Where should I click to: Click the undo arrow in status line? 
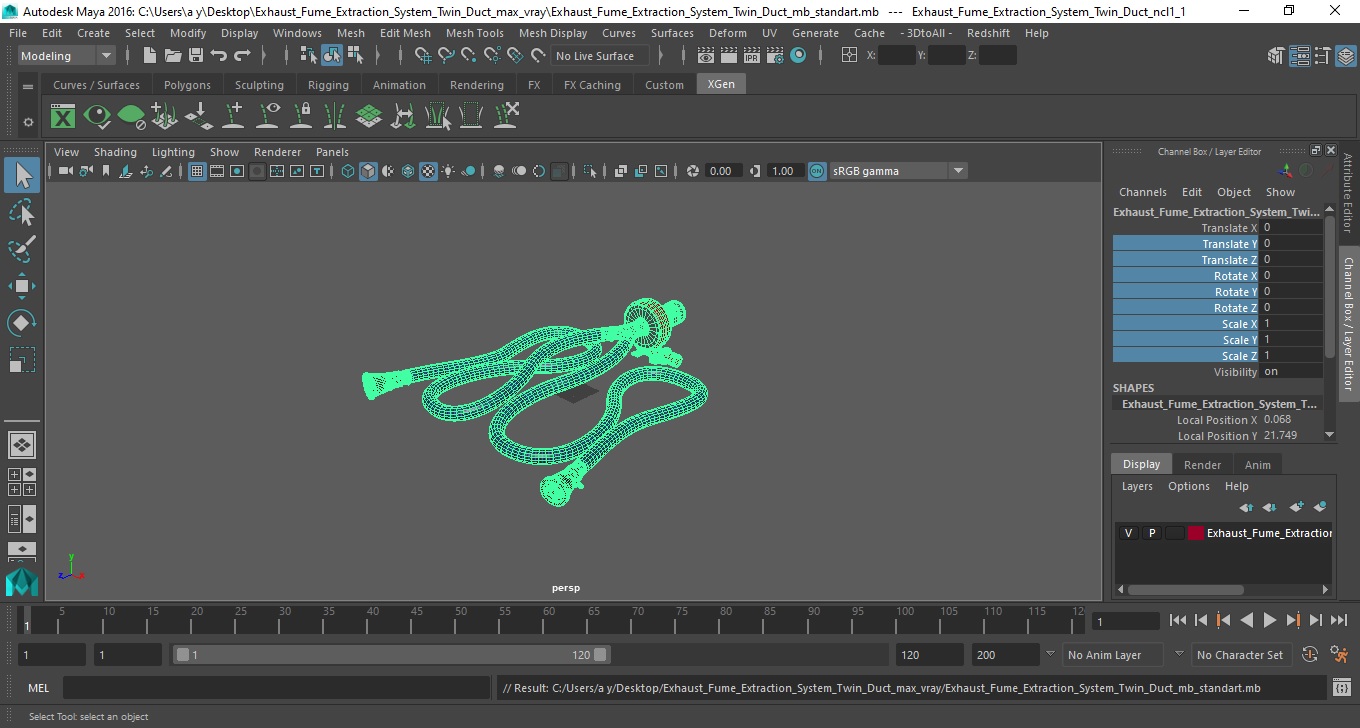pos(219,56)
